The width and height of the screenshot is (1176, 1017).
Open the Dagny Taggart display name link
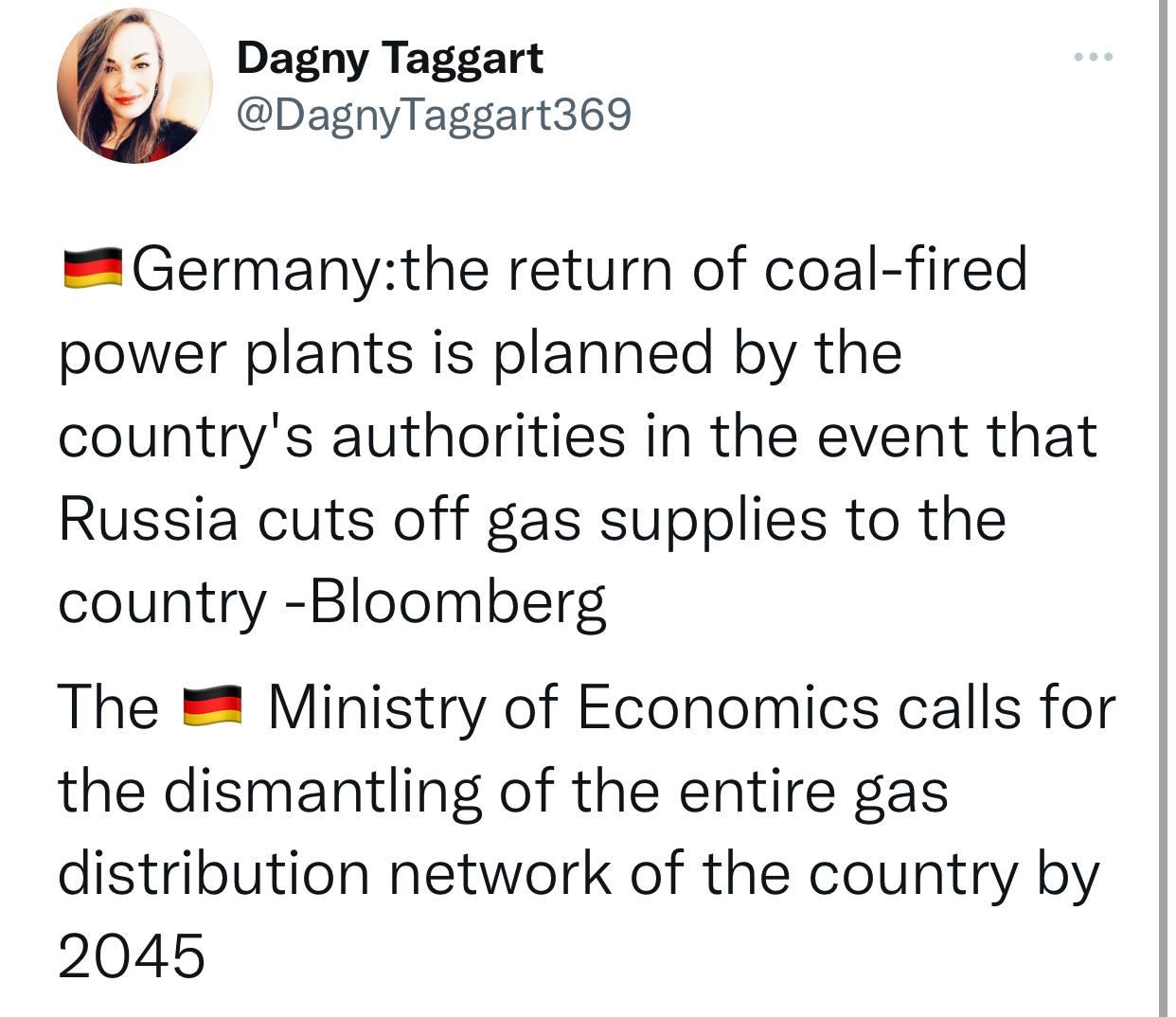[390, 59]
